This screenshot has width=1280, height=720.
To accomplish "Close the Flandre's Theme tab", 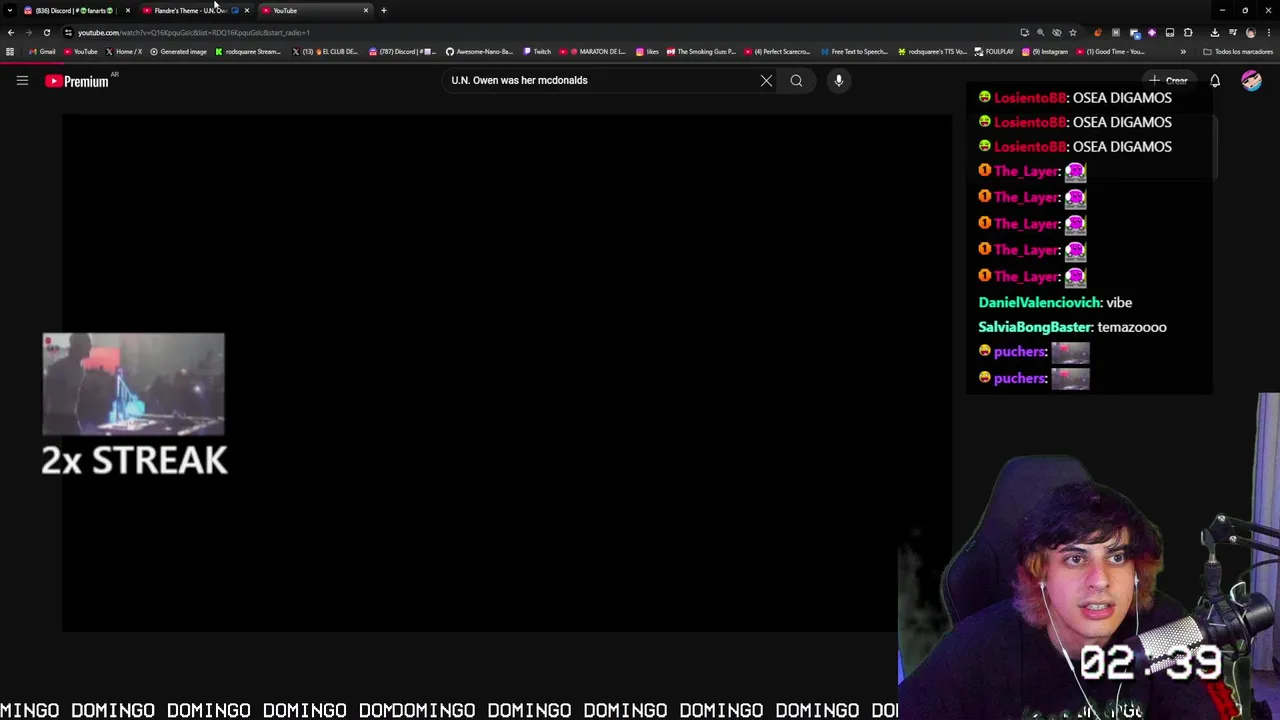I will (247, 10).
